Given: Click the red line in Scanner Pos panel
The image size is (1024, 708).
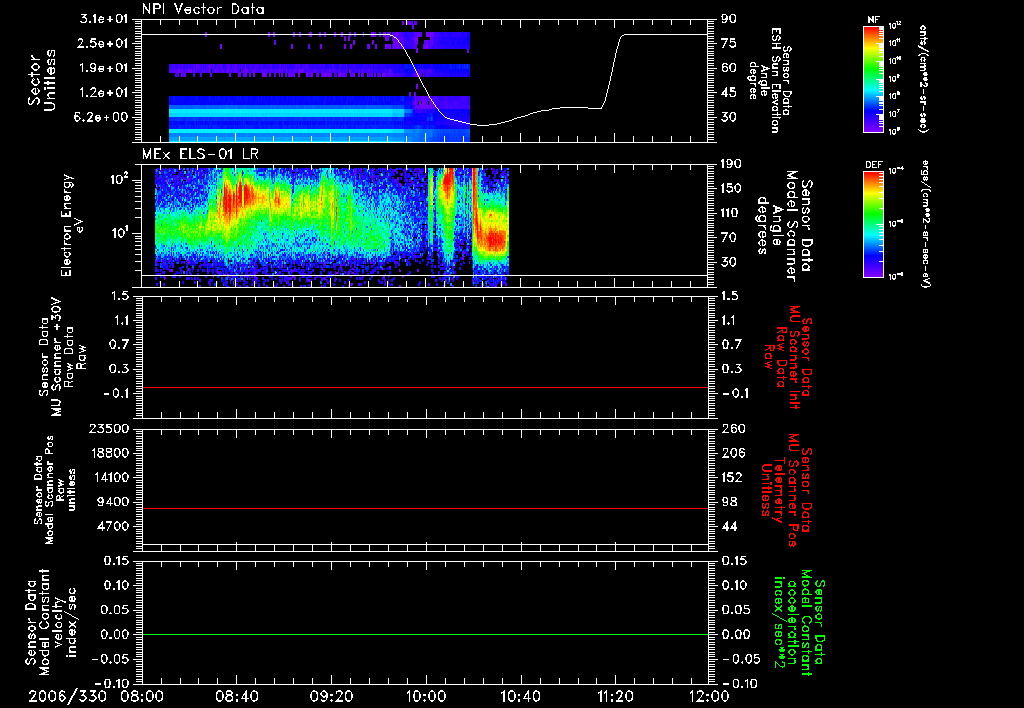Looking at the screenshot, I should (425, 508).
